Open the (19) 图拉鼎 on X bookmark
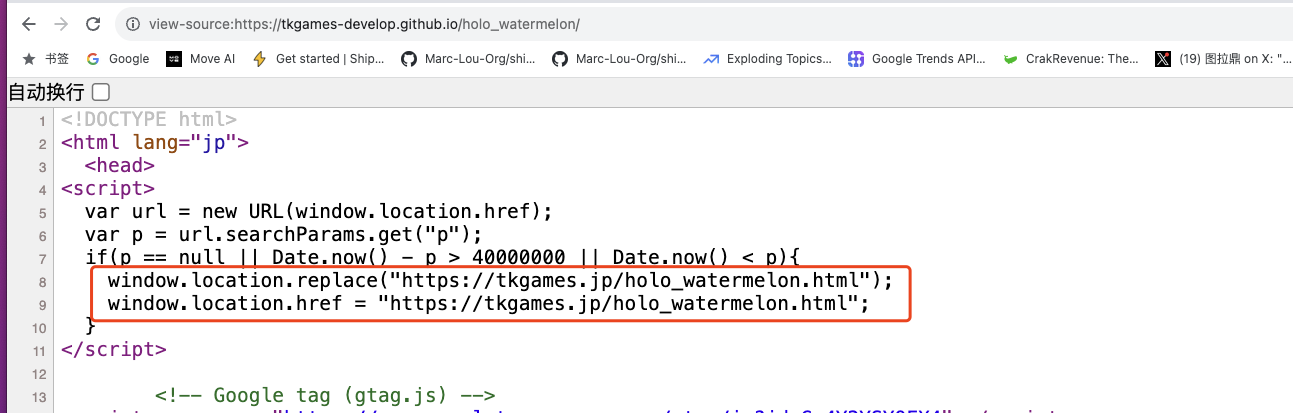Viewport: 1293px width, 413px height. point(1222,59)
